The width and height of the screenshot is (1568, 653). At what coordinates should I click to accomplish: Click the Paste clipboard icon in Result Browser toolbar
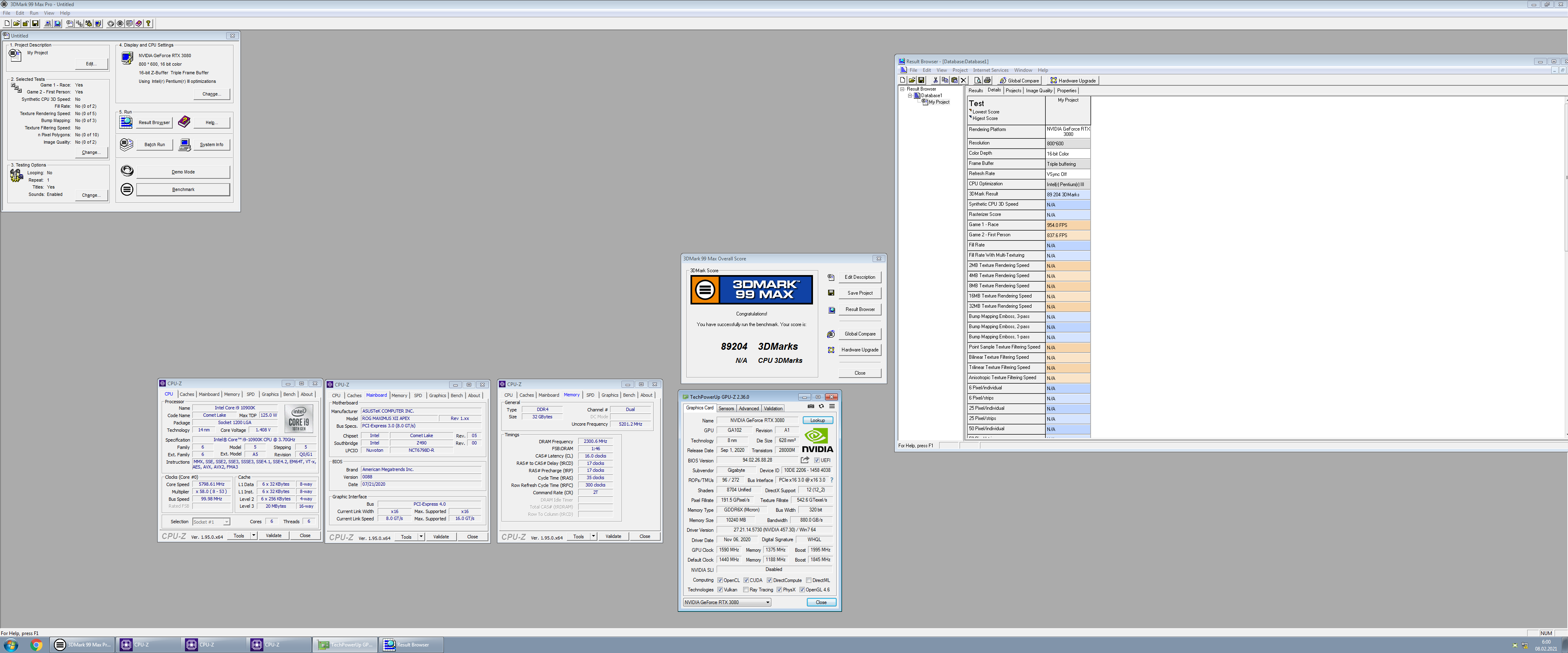[x=954, y=80]
